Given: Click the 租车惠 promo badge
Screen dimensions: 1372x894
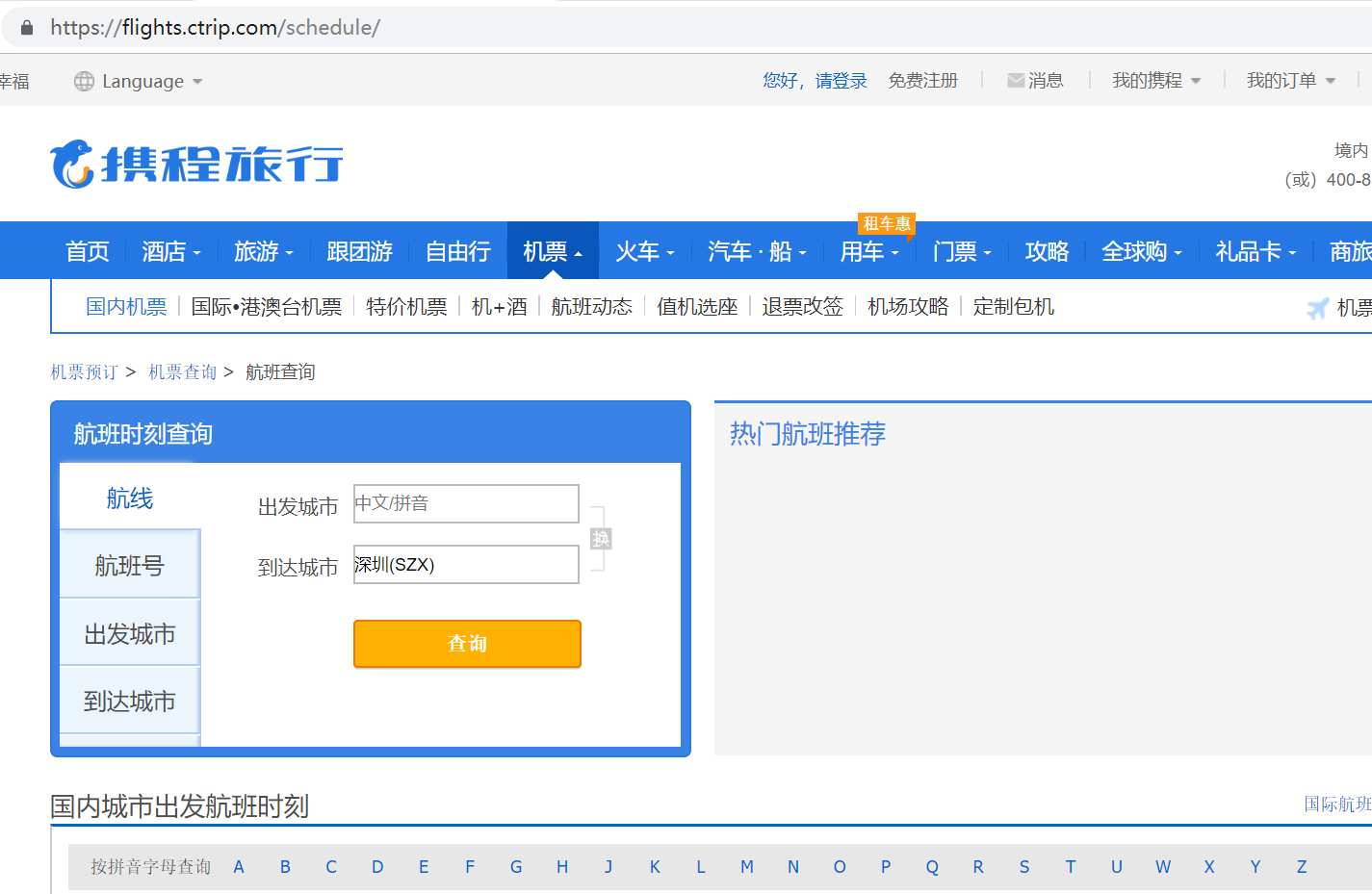Looking at the screenshot, I should pyautogui.click(x=886, y=223).
